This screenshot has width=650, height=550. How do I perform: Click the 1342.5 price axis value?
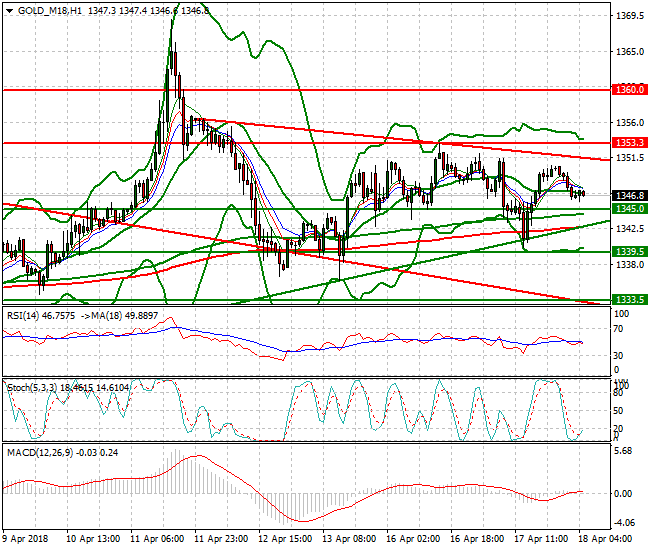coord(630,229)
